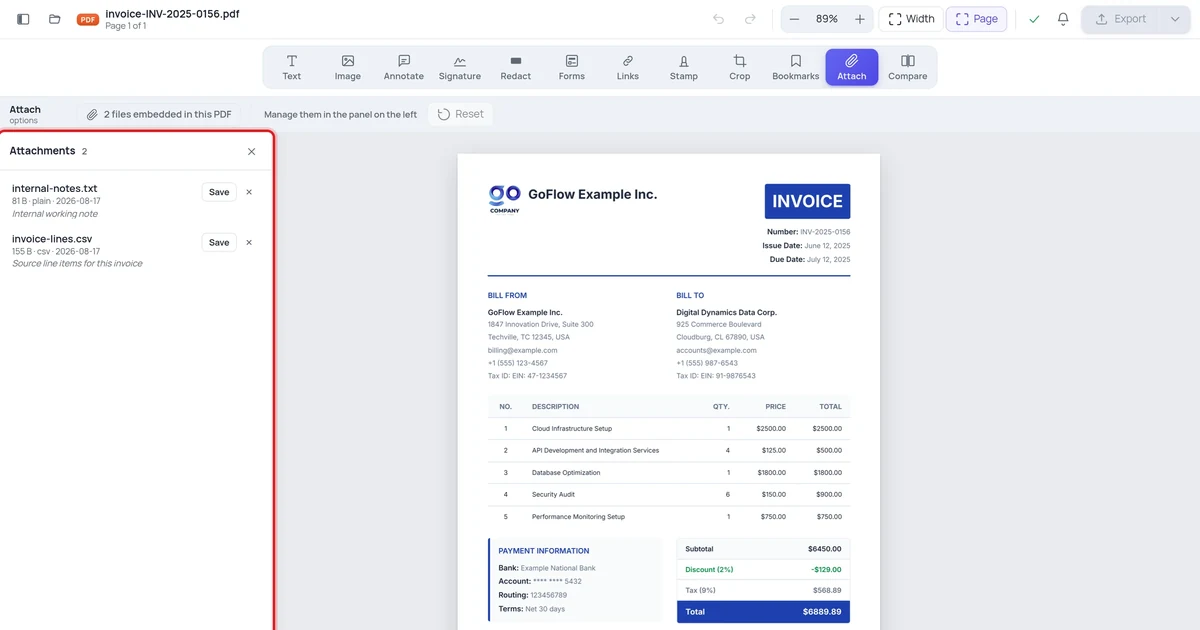Click the Reset button

pos(461,114)
